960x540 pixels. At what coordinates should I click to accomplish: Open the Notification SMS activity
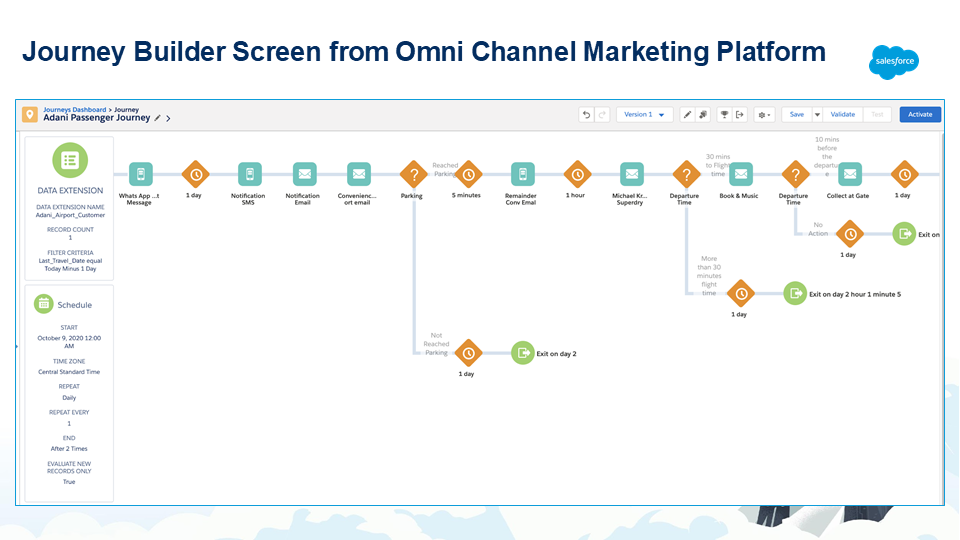[x=250, y=174]
